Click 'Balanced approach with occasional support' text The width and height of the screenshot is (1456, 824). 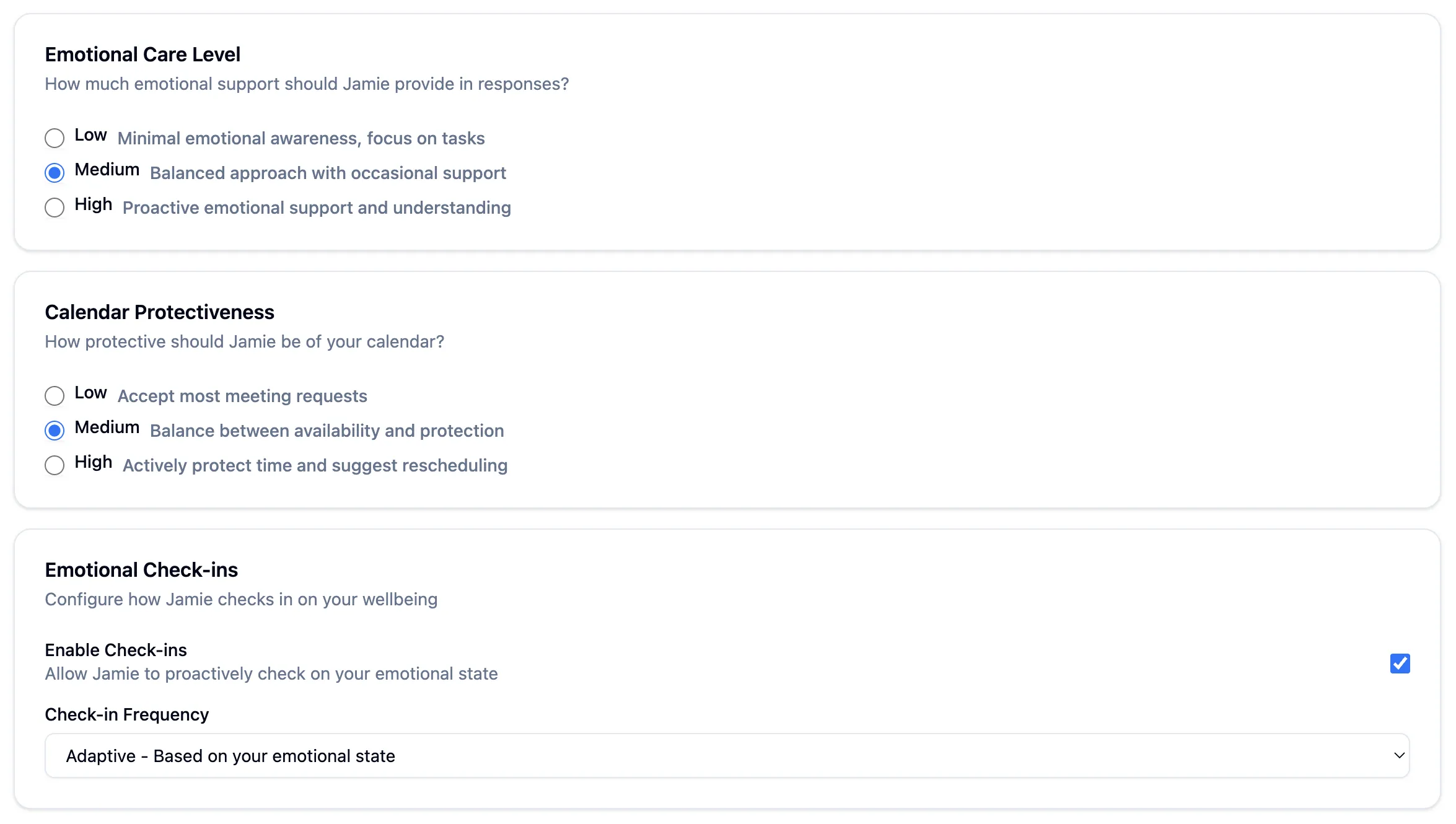[328, 173]
